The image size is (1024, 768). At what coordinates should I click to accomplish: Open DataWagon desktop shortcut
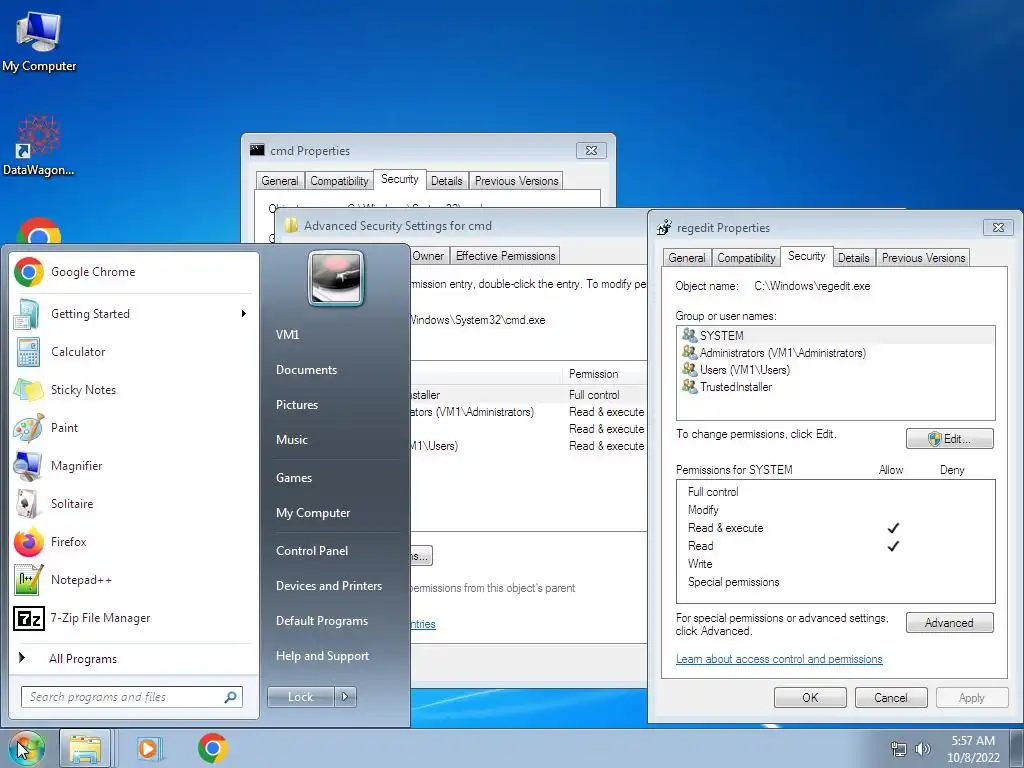click(39, 146)
